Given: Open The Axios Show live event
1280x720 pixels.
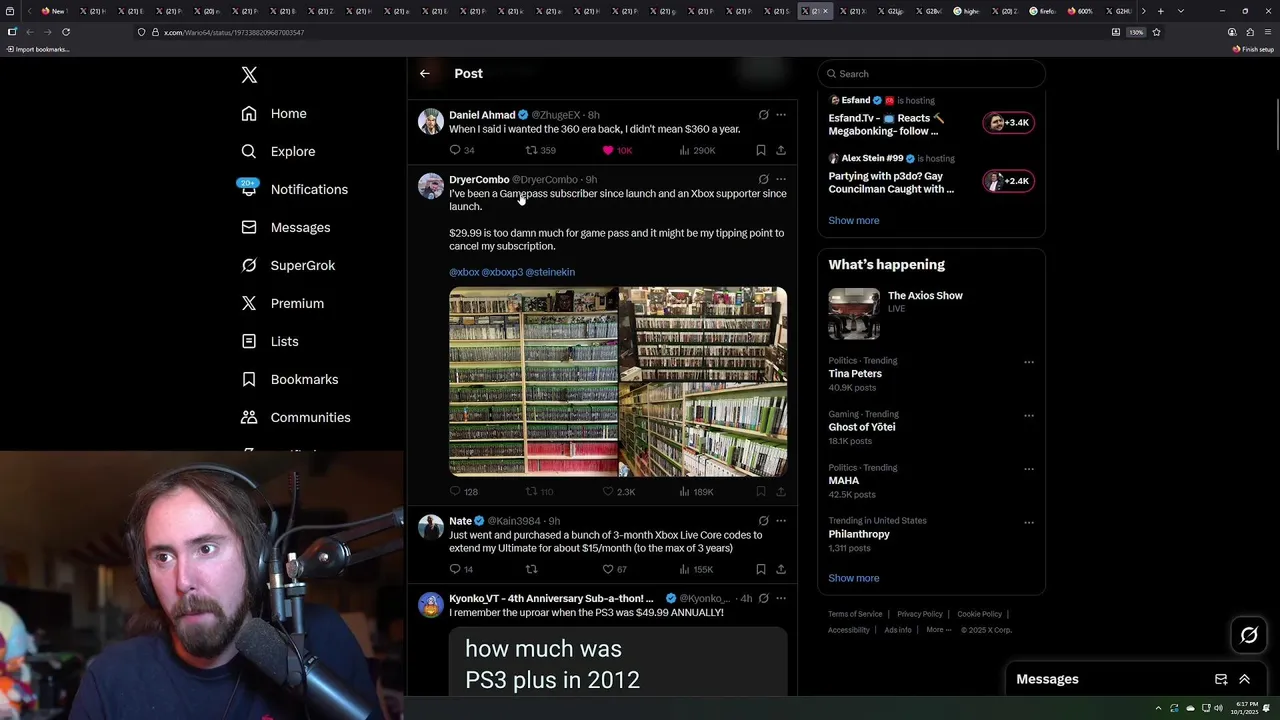Looking at the screenshot, I should point(931,314).
